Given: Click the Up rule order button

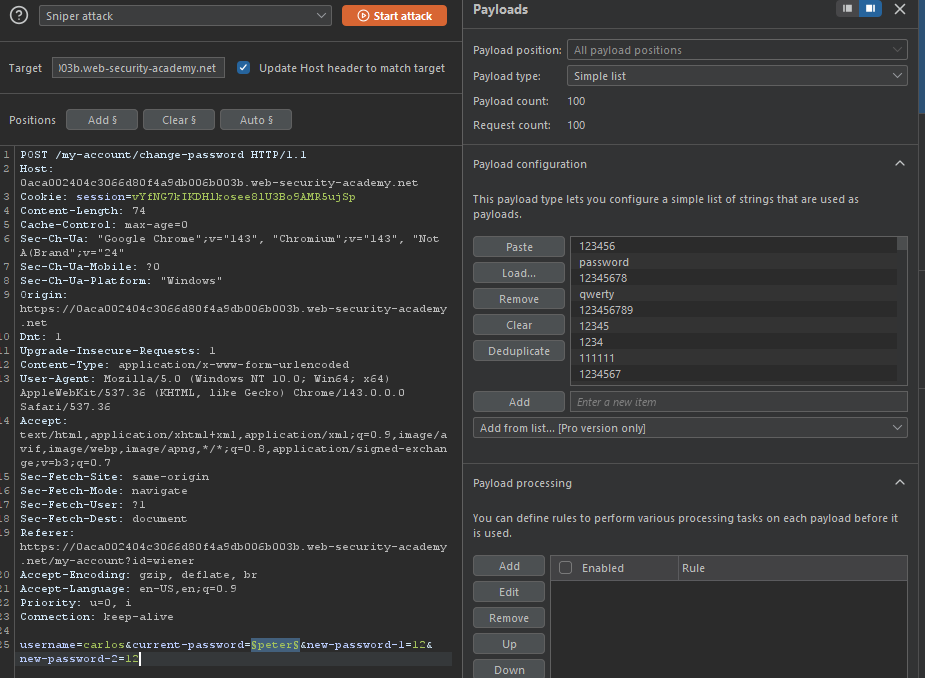Looking at the screenshot, I should (509, 644).
